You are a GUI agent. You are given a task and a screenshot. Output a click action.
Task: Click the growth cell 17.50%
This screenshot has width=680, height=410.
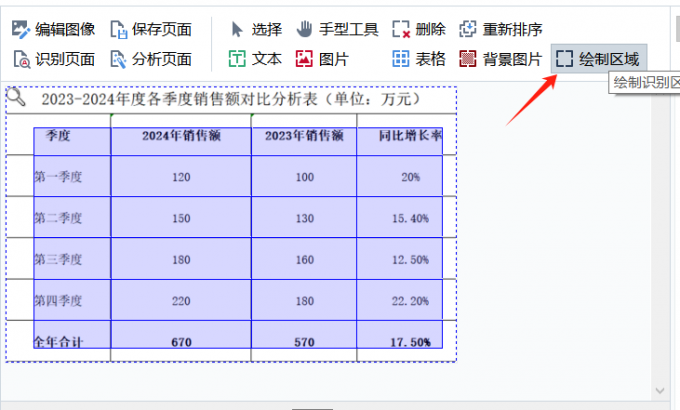coord(400,335)
